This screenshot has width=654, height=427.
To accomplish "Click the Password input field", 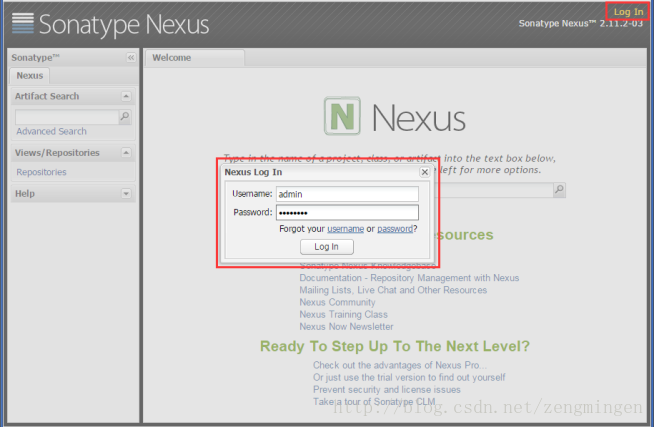I will tap(347, 212).
